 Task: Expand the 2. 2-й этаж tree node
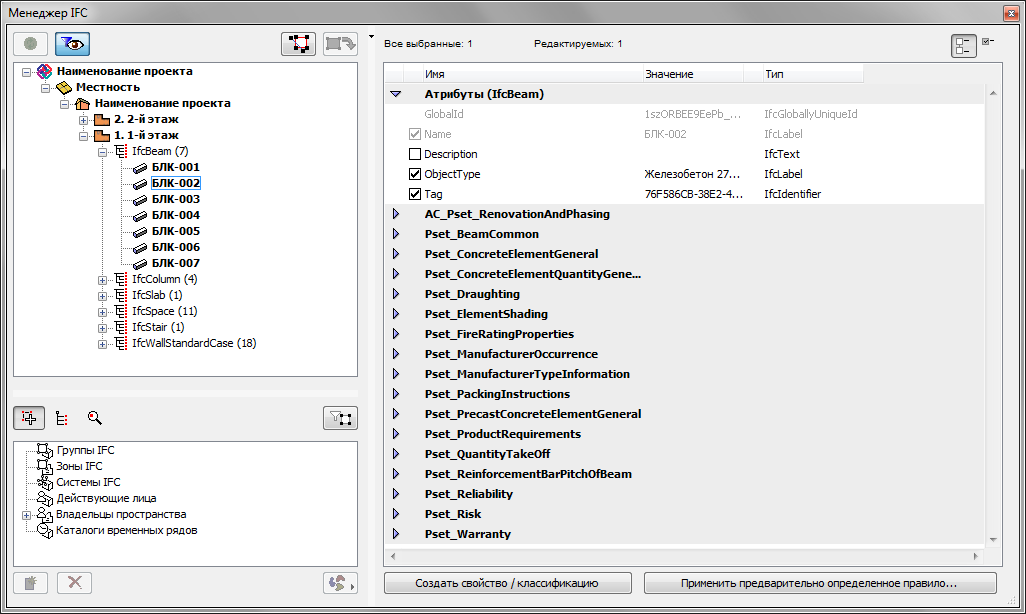[x=84, y=120]
